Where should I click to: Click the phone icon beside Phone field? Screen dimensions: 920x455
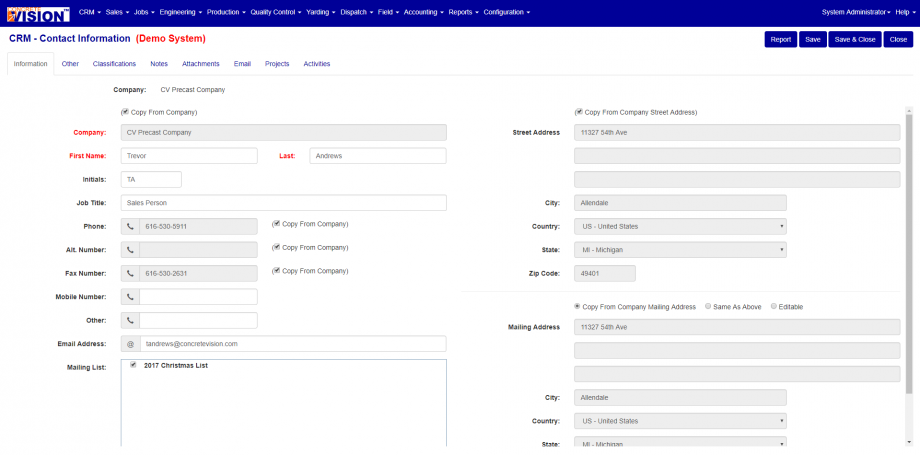tap(130, 226)
